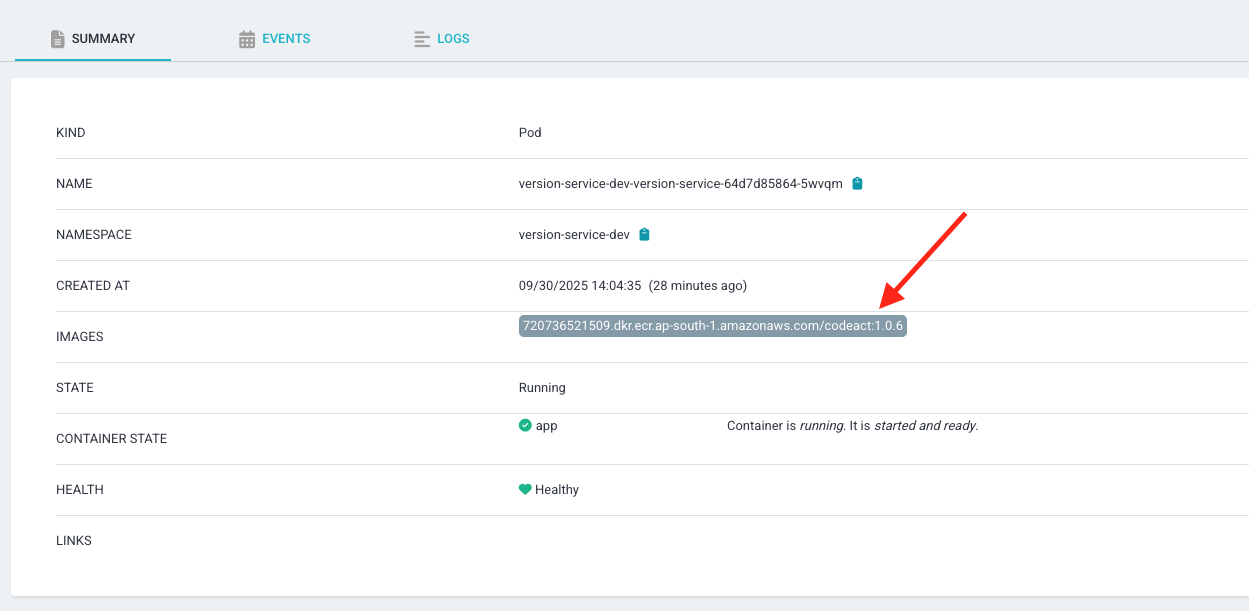
Task: Click the green checkmark beside app container
Action: (525, 425)
